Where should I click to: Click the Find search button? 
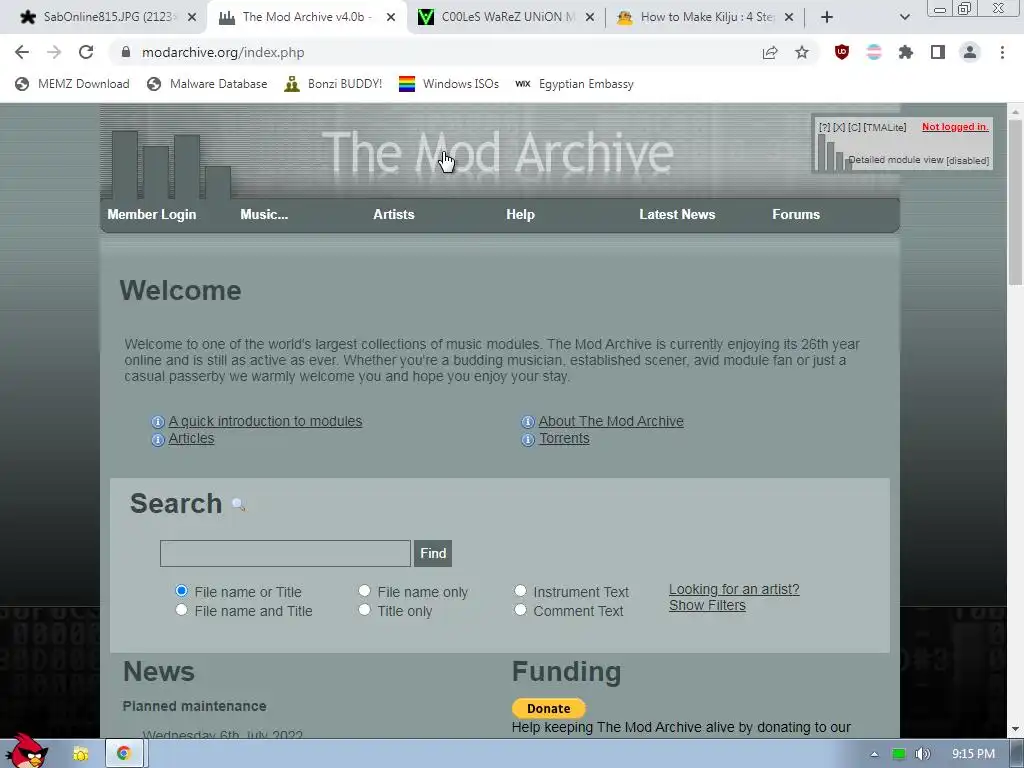pos(433,553)
